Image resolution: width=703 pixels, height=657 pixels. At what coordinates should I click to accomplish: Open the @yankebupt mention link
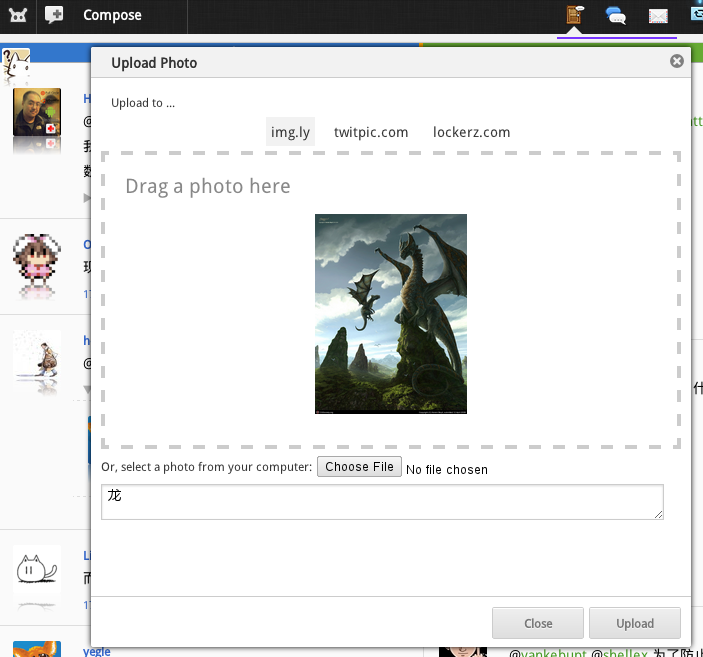tap(547, 653)
